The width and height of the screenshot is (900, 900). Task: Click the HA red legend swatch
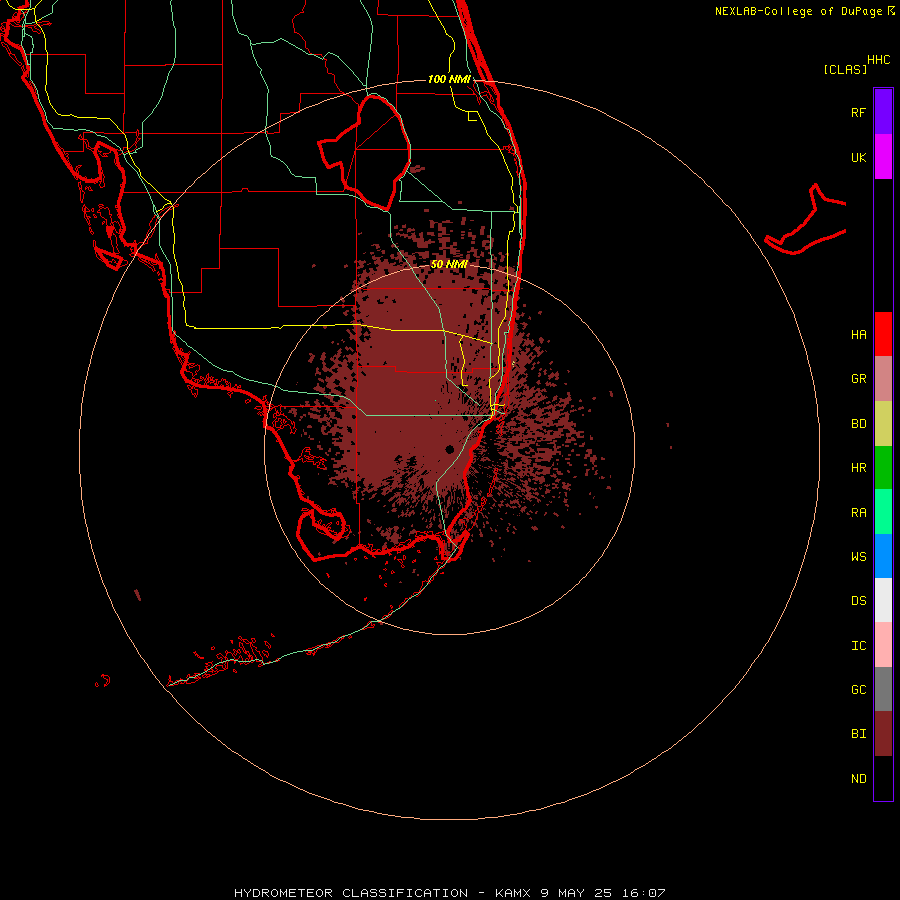coord(883,334)
